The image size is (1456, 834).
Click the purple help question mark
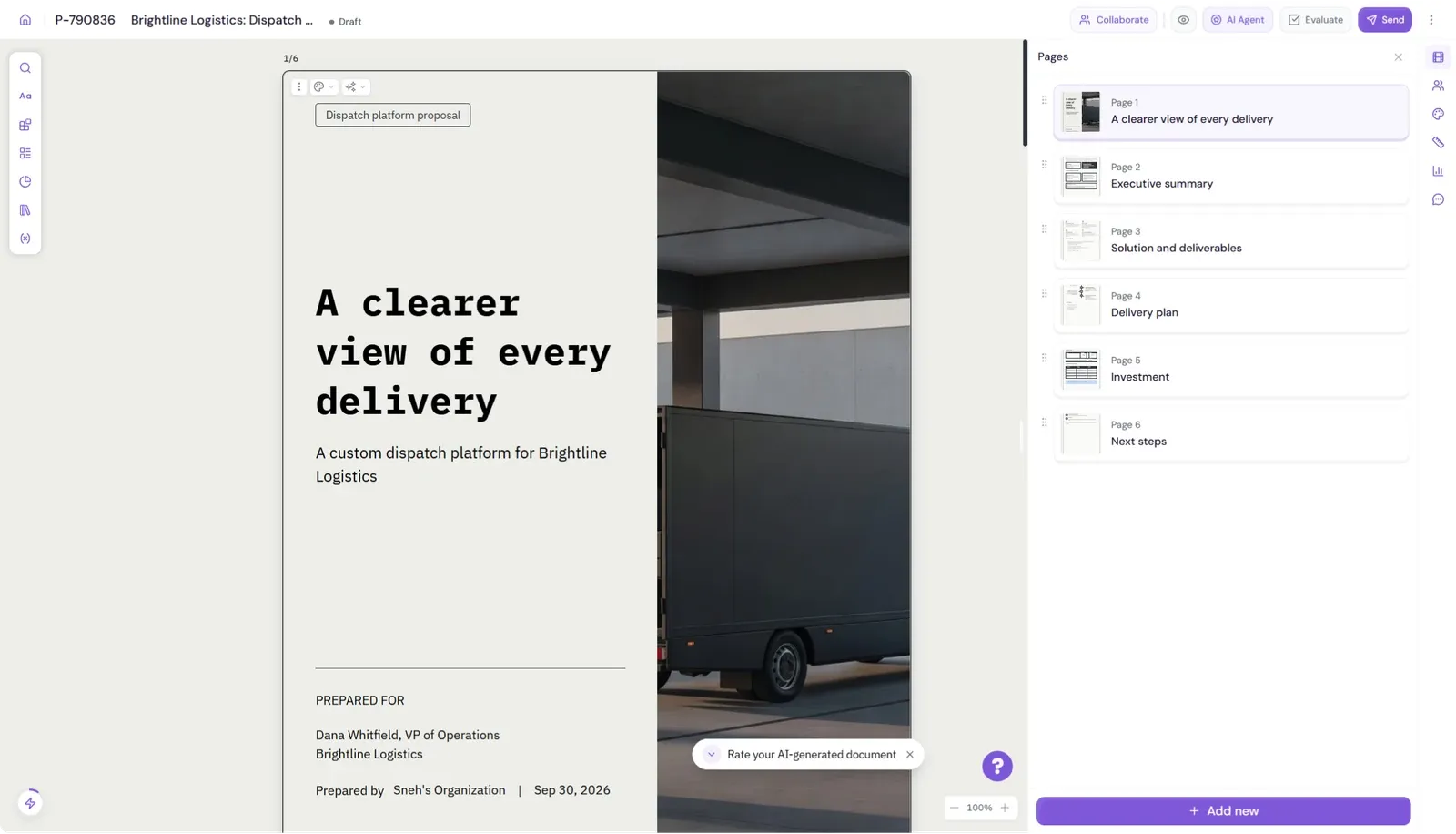[997, 767]
